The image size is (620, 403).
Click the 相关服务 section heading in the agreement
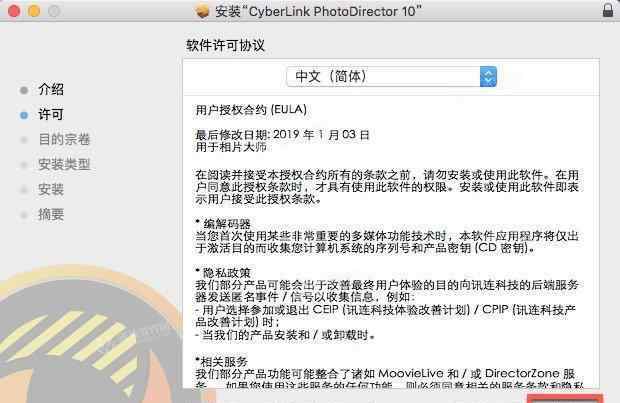tap(223, 361)
